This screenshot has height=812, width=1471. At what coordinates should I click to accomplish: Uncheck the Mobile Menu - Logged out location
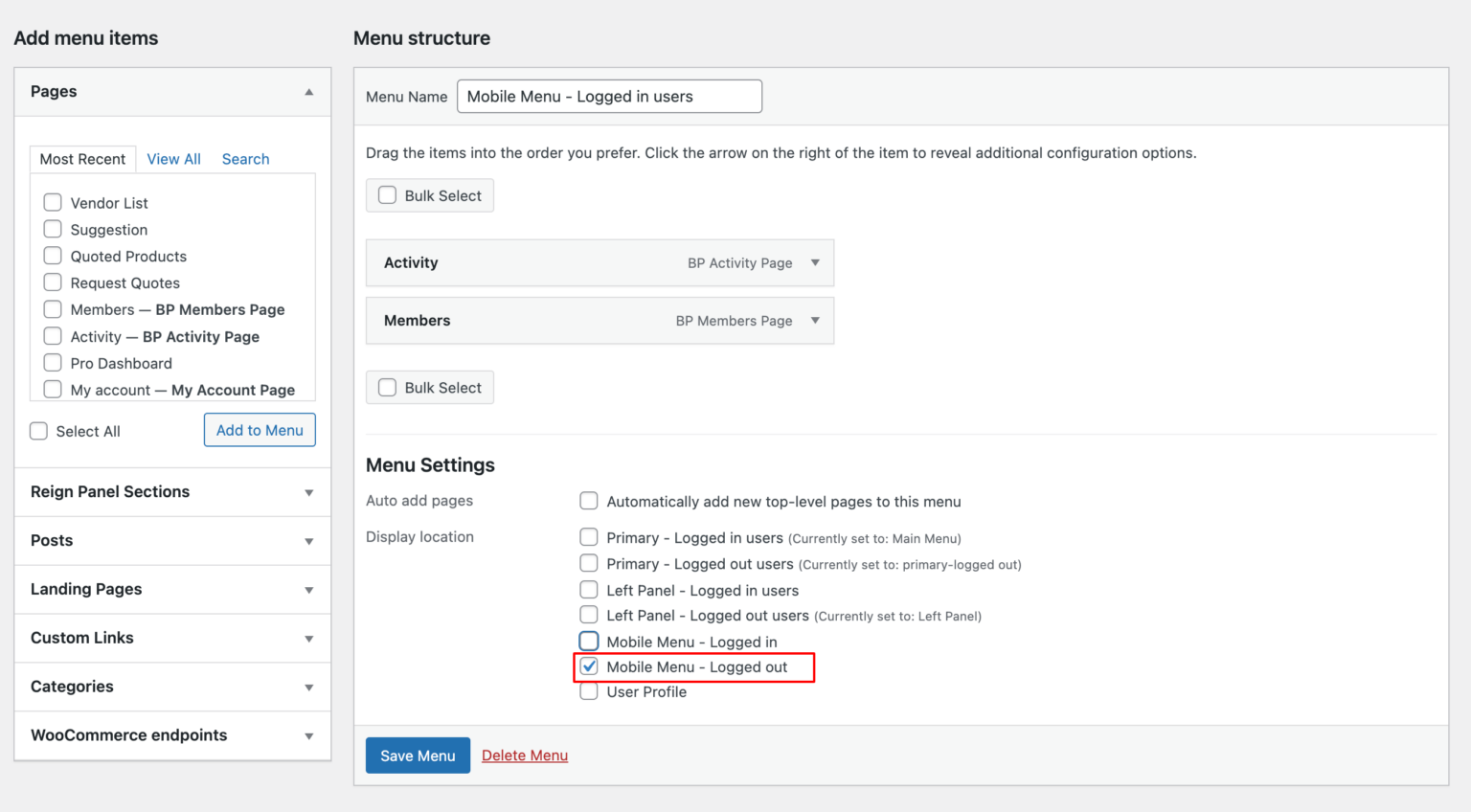(588, 665)
